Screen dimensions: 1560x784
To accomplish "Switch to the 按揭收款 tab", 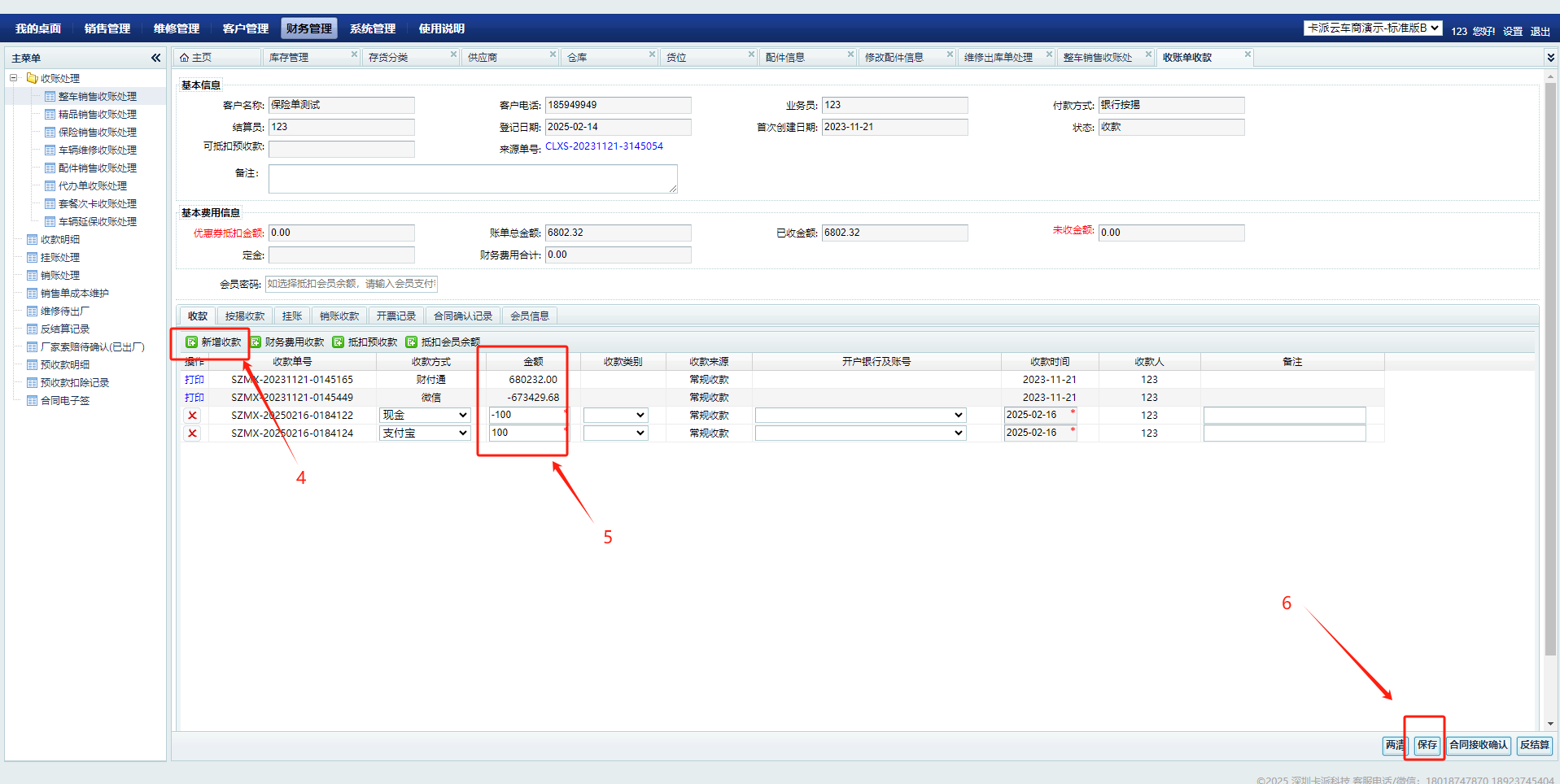I will point(245,316).
